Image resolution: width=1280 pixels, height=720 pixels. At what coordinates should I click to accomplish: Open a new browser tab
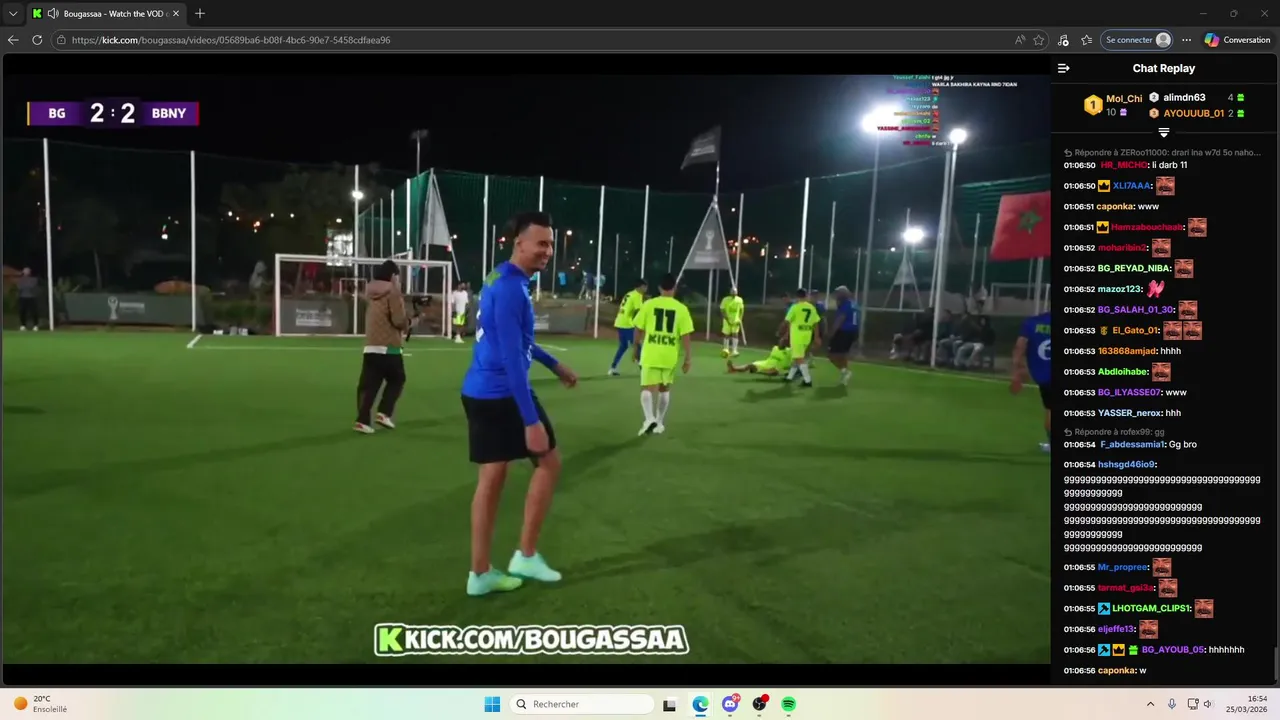(200, 14)
